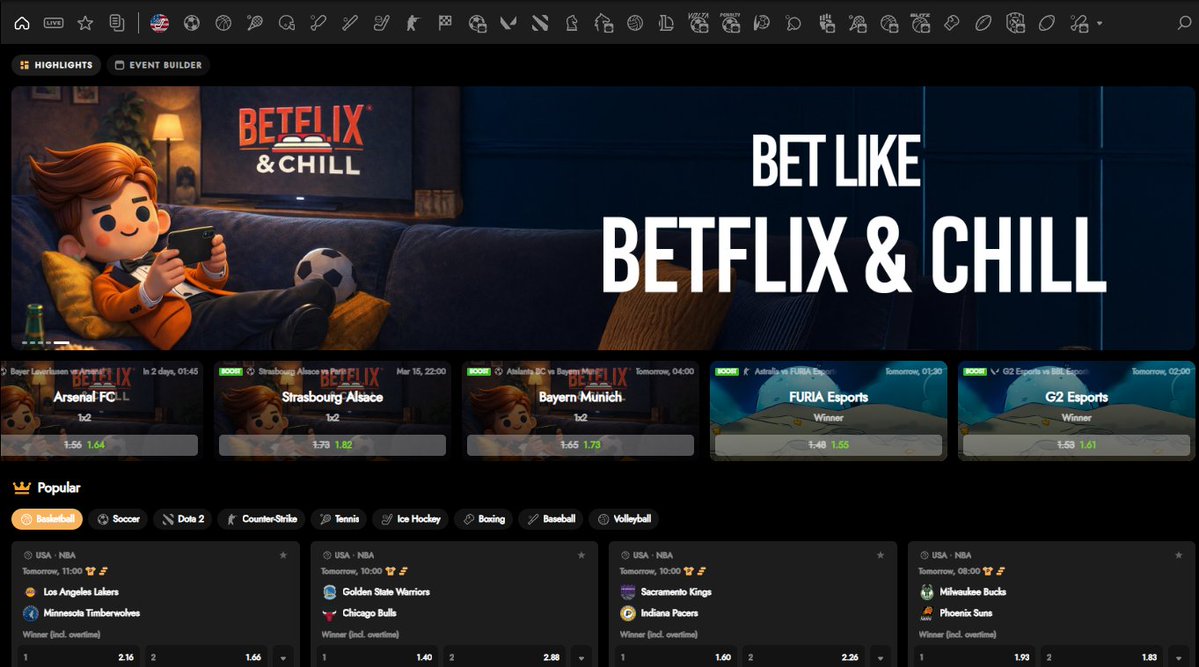
Task: Select a carousel dot under the Betflix banner
Action: point(35,341)
